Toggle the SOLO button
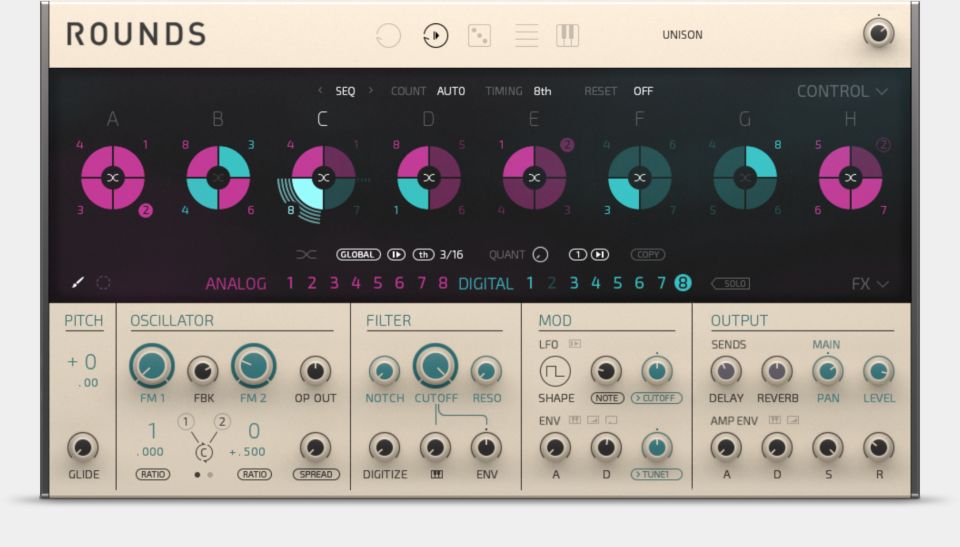 731,284
